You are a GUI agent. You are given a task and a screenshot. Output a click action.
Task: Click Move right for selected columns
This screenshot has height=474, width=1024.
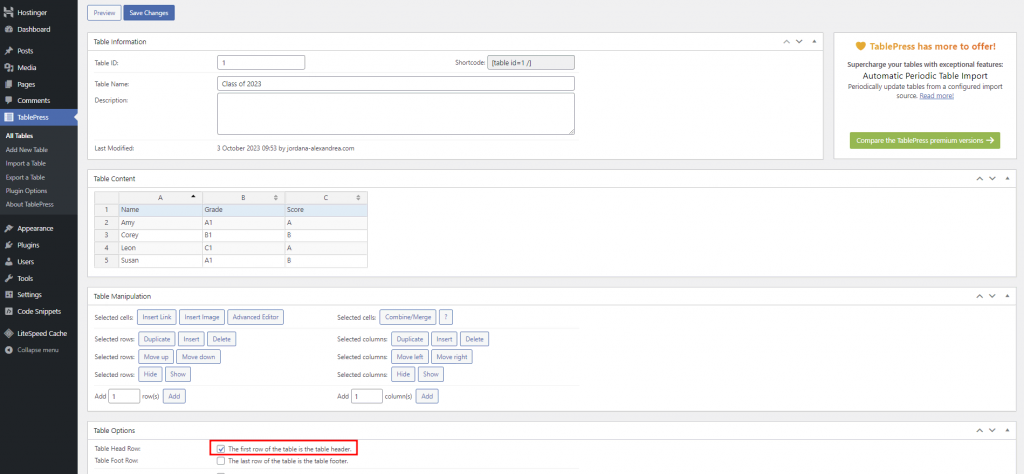click(452, 357)
